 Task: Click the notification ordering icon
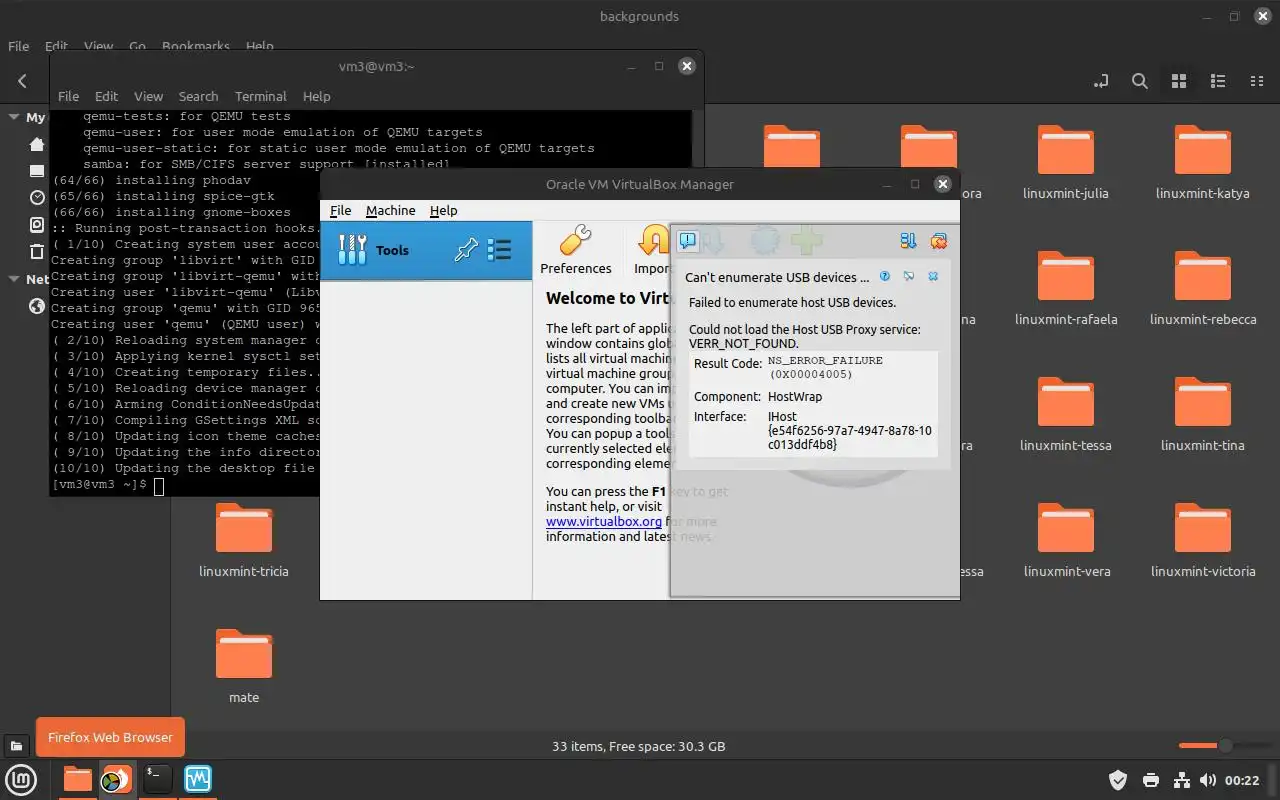click(908, 241)
